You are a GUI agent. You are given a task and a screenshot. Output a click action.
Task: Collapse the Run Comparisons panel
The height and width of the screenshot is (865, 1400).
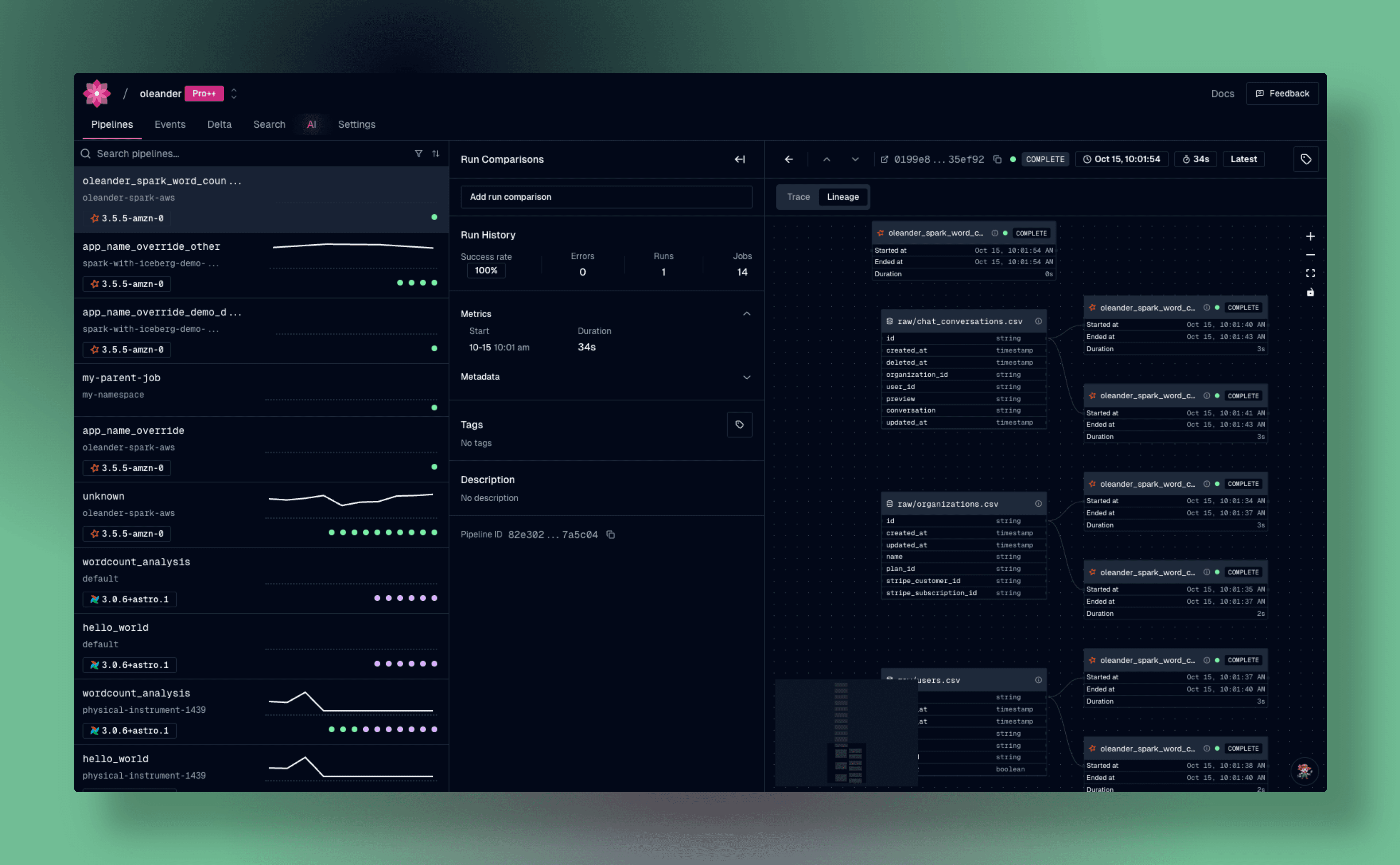(x=739, y=159)
